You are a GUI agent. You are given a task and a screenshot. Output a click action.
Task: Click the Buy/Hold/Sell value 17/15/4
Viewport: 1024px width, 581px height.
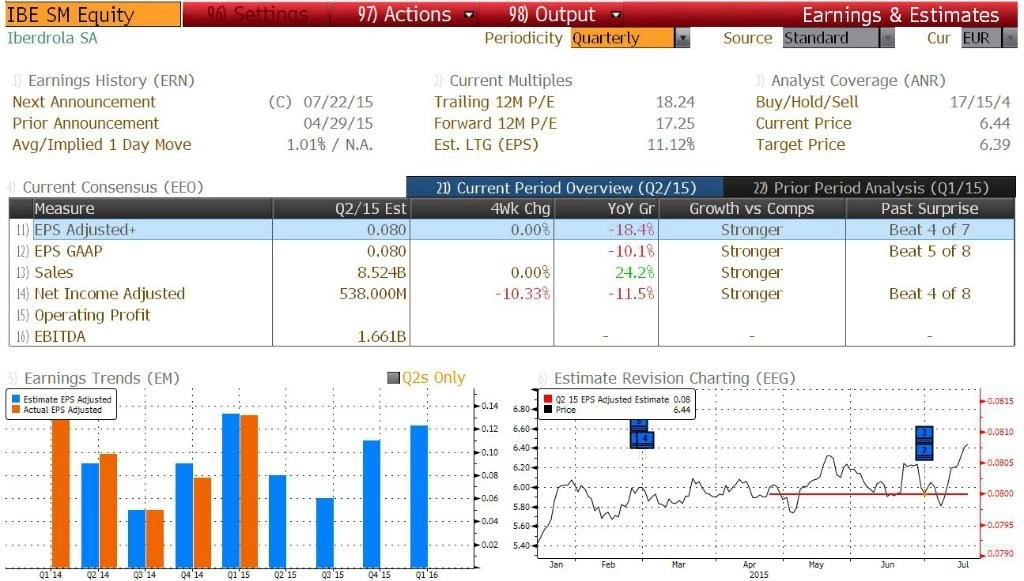pyautogui.click(x=980, y=102)
